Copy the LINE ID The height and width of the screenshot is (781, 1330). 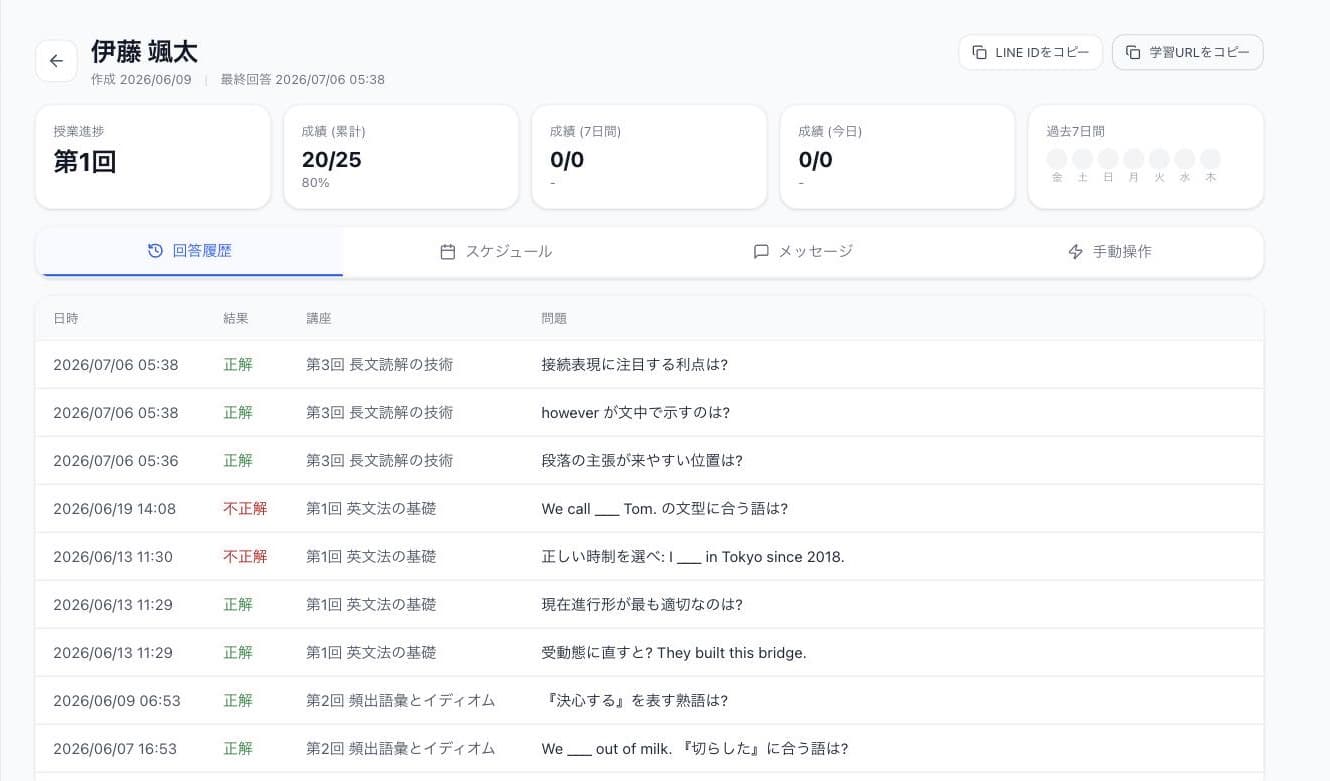click(1030, 52)
